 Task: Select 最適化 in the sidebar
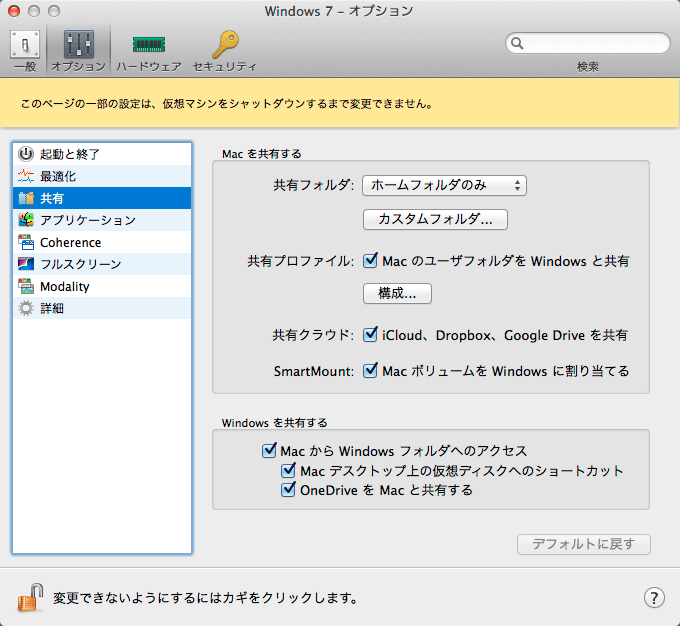[x=102, y=176]
